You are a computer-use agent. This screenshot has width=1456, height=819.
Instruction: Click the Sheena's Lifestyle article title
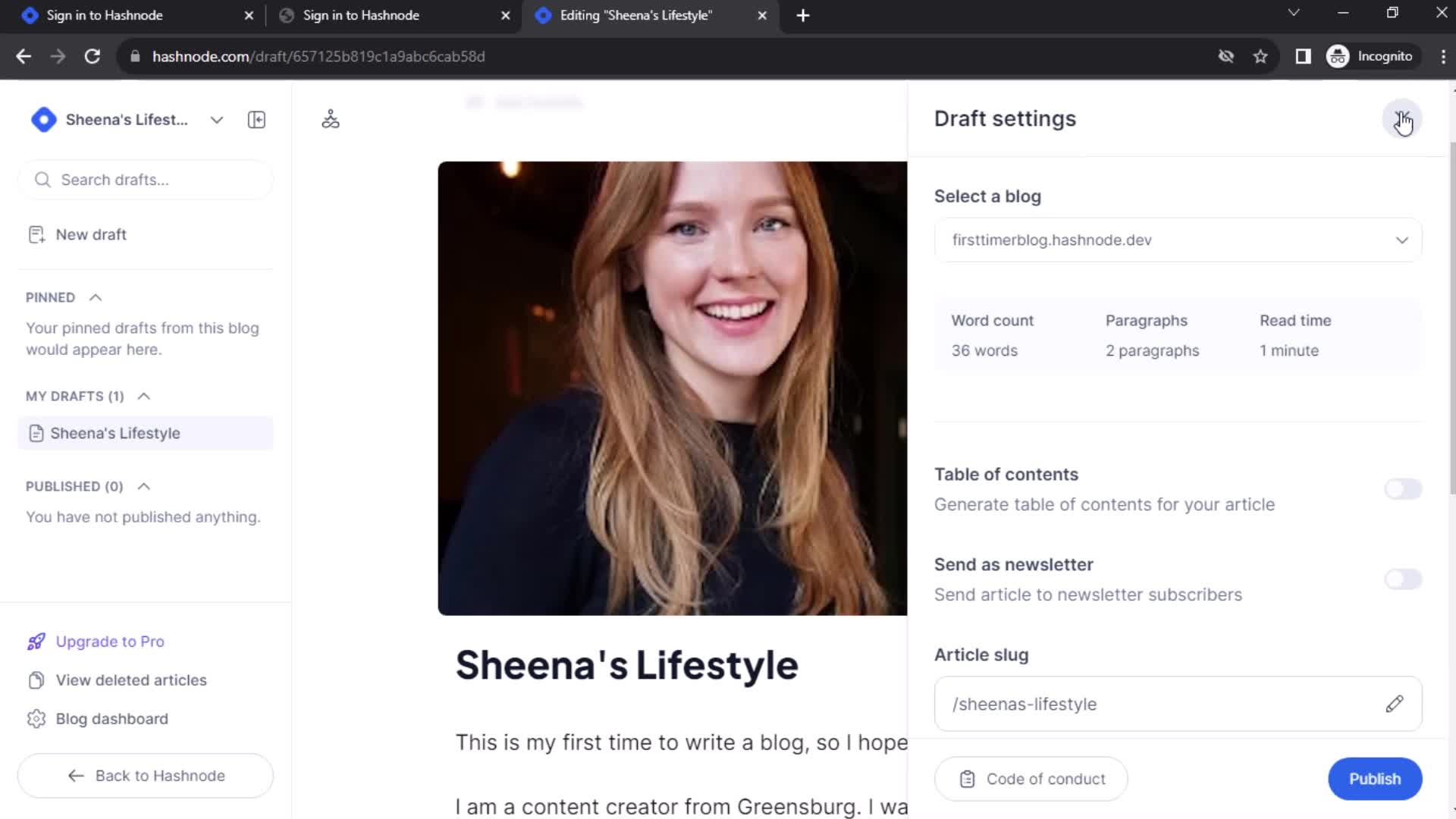(626, 665)
